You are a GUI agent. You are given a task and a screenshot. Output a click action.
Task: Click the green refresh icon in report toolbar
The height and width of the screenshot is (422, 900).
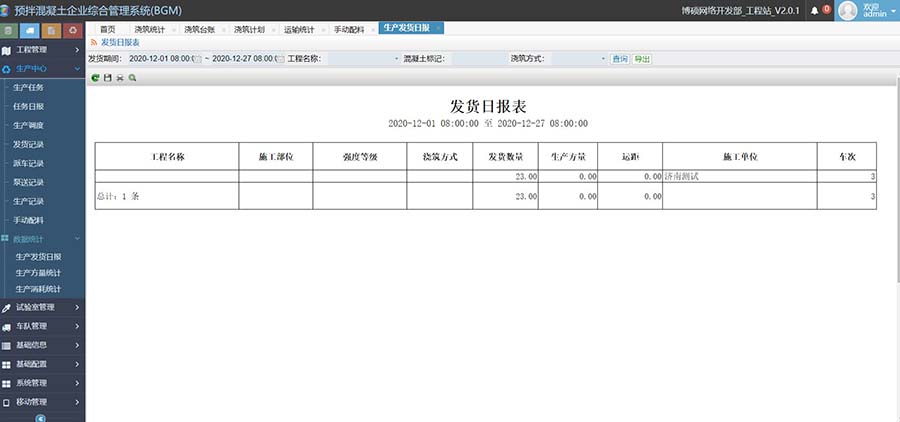tap(95, 77)
